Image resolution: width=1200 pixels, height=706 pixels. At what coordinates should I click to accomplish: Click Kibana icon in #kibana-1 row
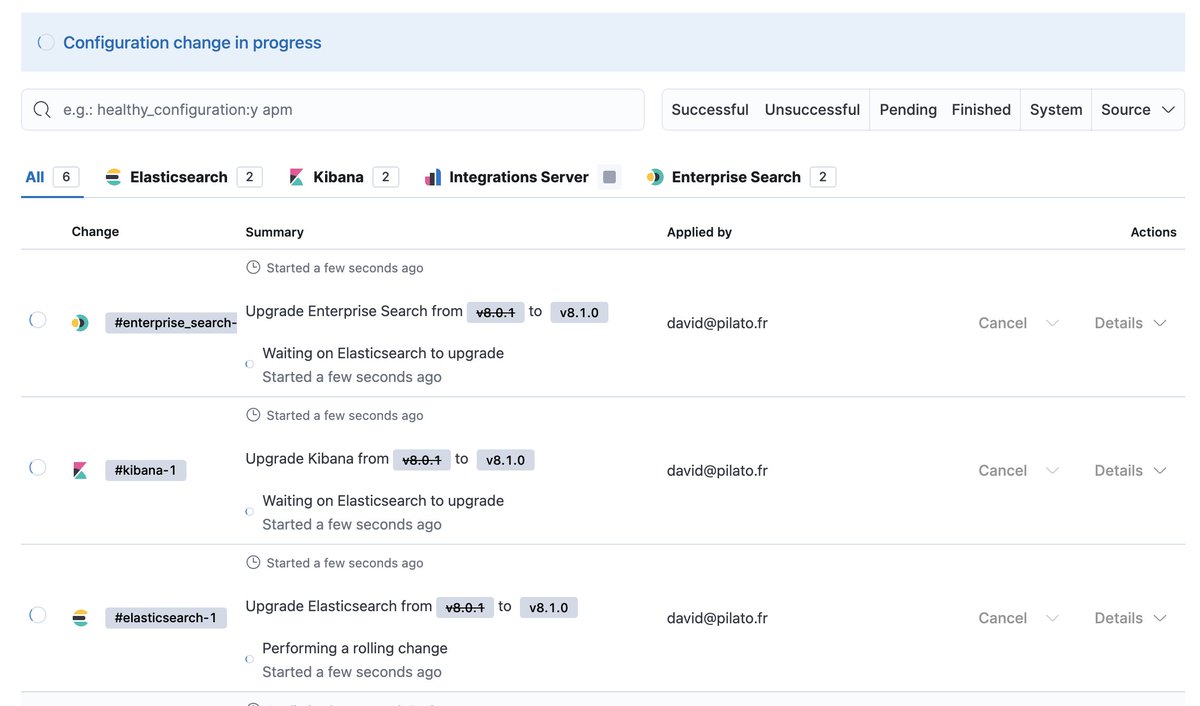click(x=80, y=471)
